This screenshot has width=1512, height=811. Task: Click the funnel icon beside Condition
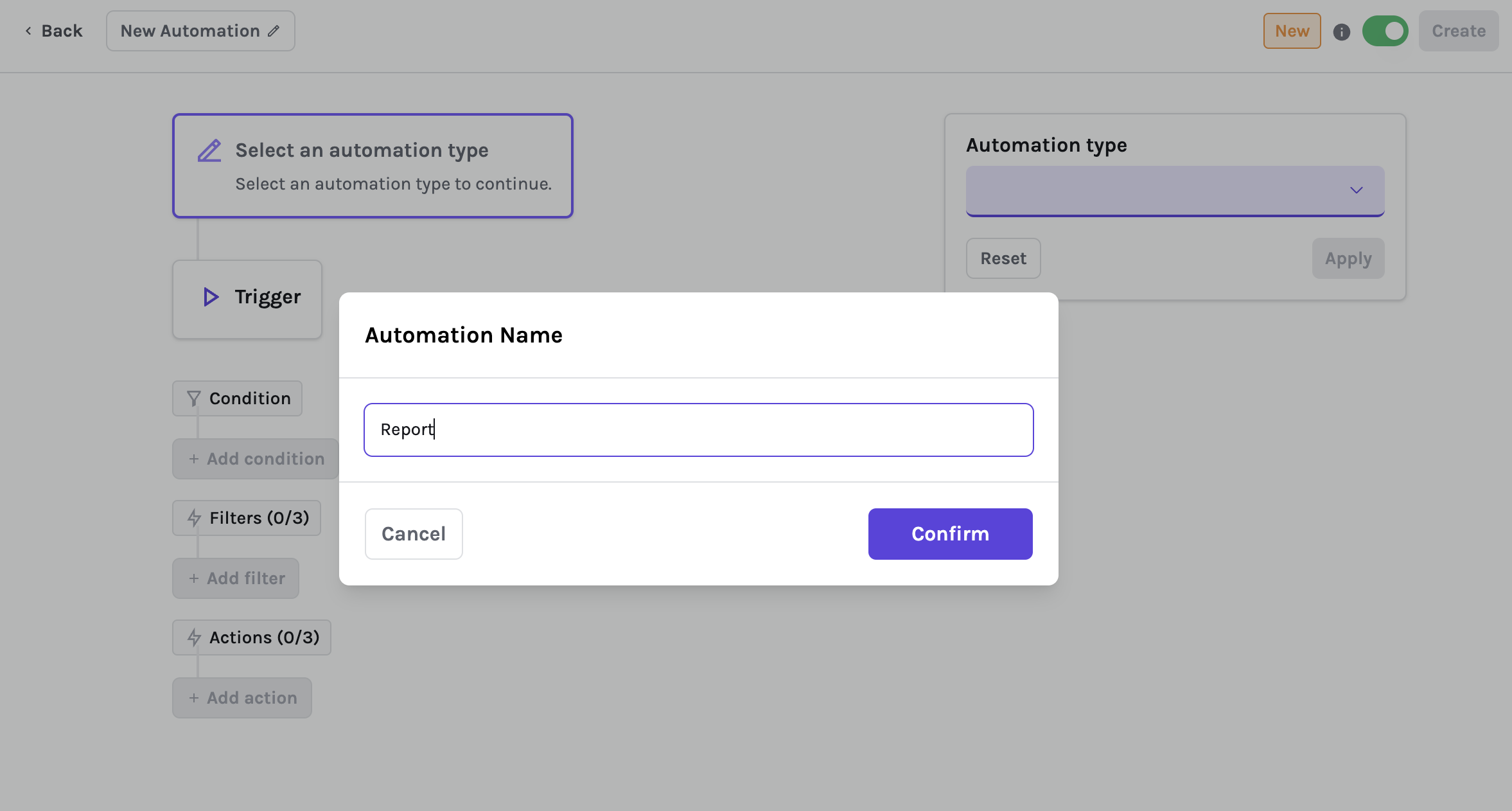click(x=193, y=398)
